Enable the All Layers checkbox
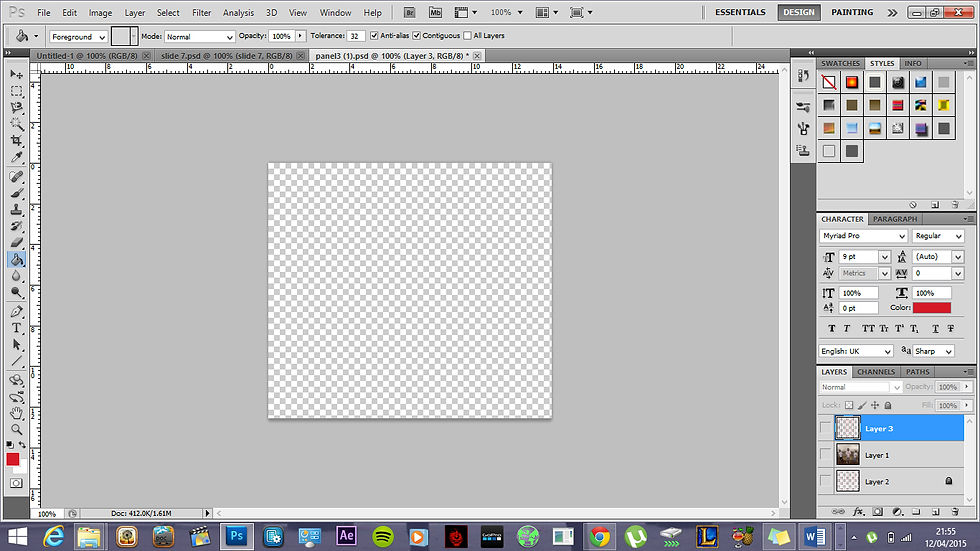The image size is (980, 551). point(467,36)
